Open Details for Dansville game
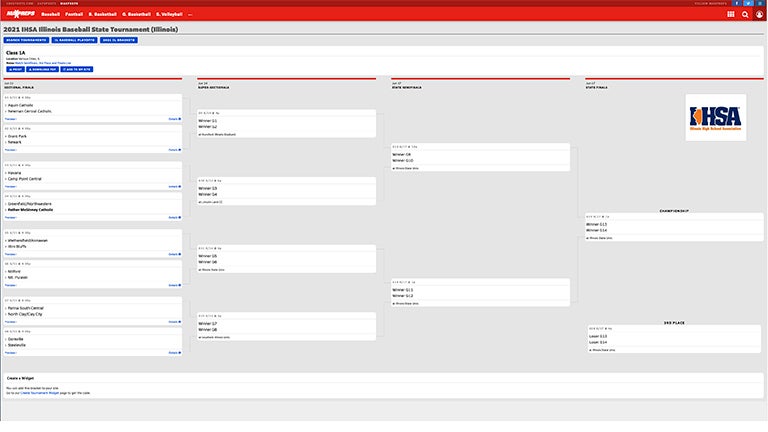Image resolution: width=768 pixels, height=432 pixels. 174,353
